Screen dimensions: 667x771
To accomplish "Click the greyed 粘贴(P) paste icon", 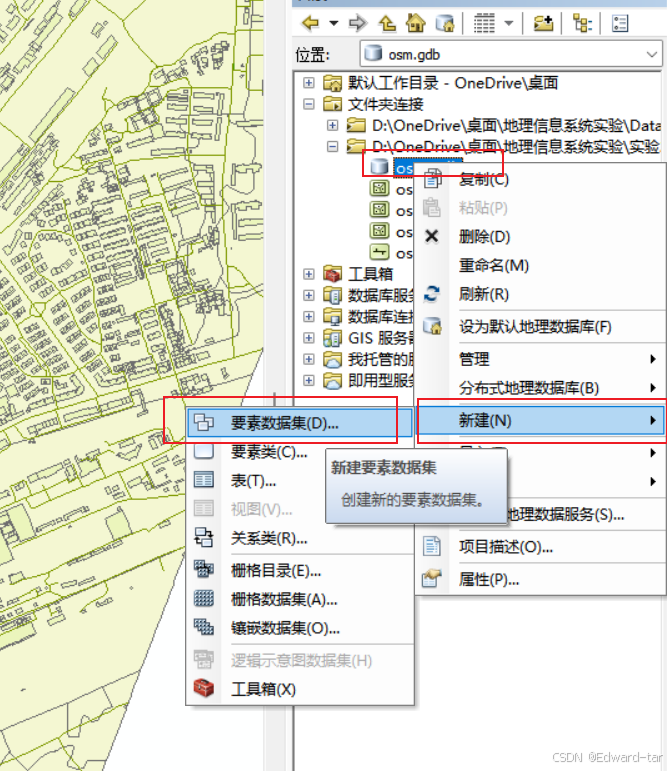I will (x=432, y=208).
